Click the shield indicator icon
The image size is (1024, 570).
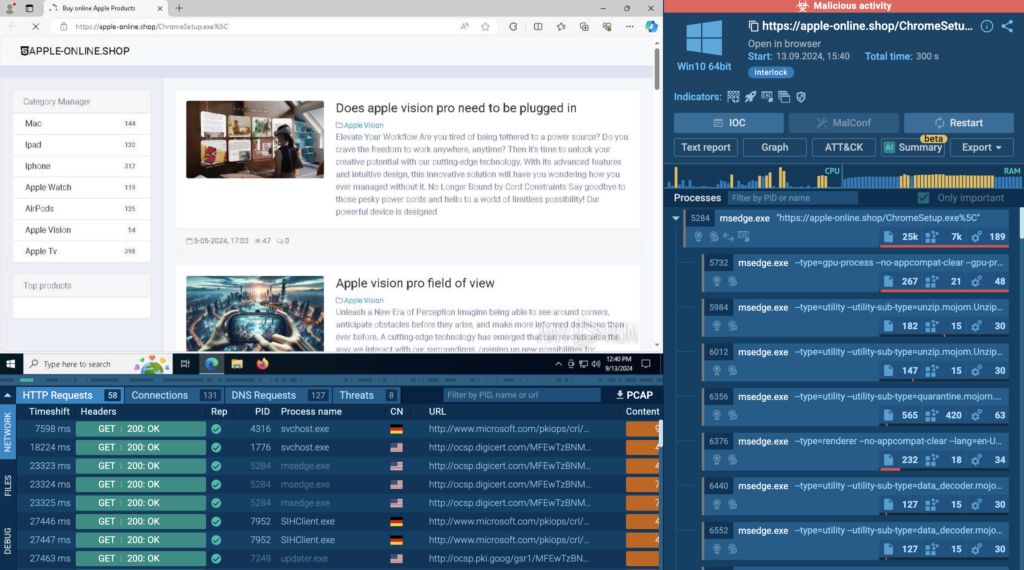tap(800, 97)
